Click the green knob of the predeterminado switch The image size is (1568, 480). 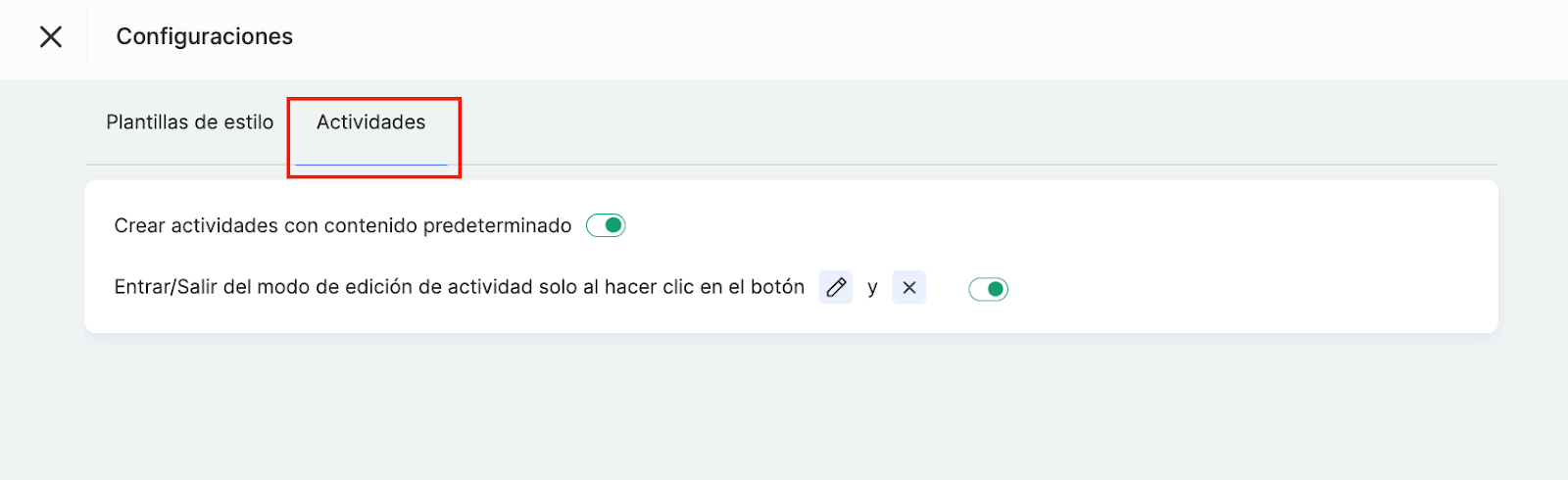point(613,226)
